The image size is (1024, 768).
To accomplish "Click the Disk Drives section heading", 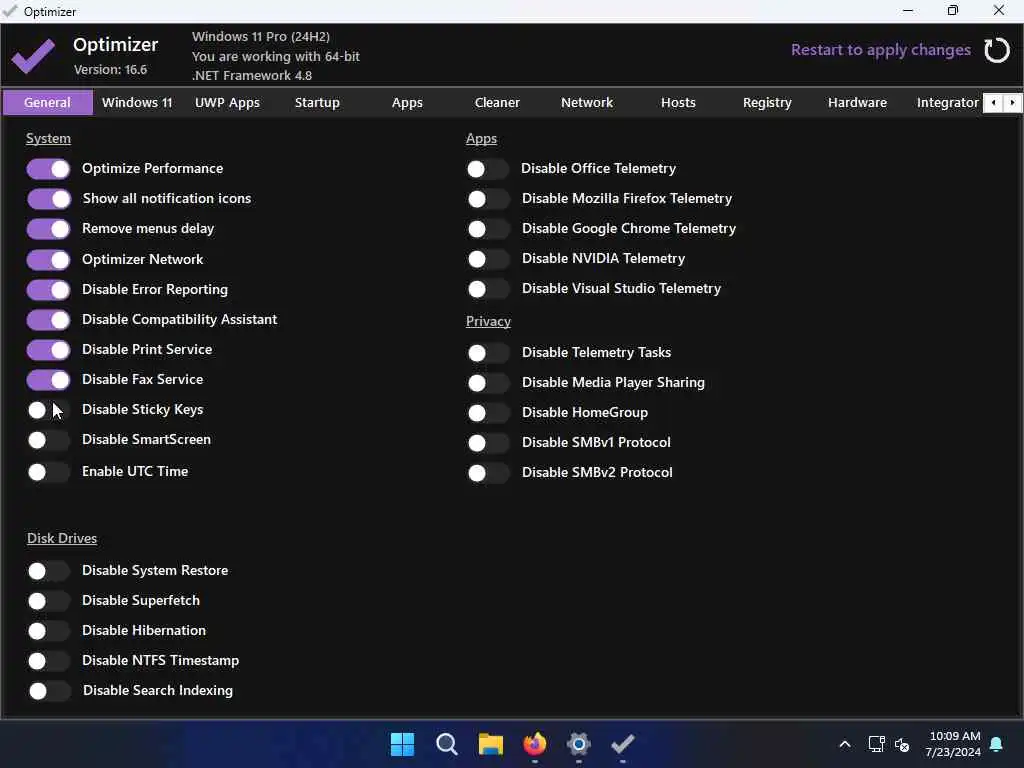I will 62,538.
